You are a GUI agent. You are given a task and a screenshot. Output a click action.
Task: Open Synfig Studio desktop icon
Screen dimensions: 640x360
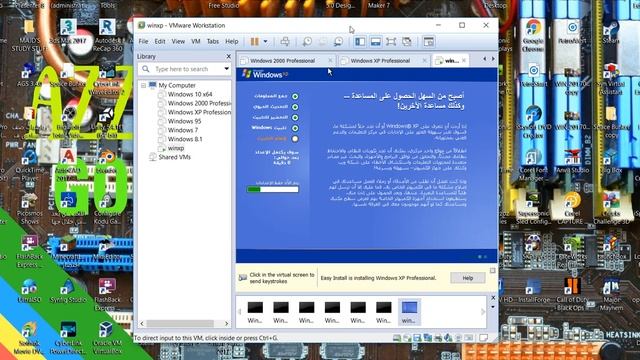68,291
